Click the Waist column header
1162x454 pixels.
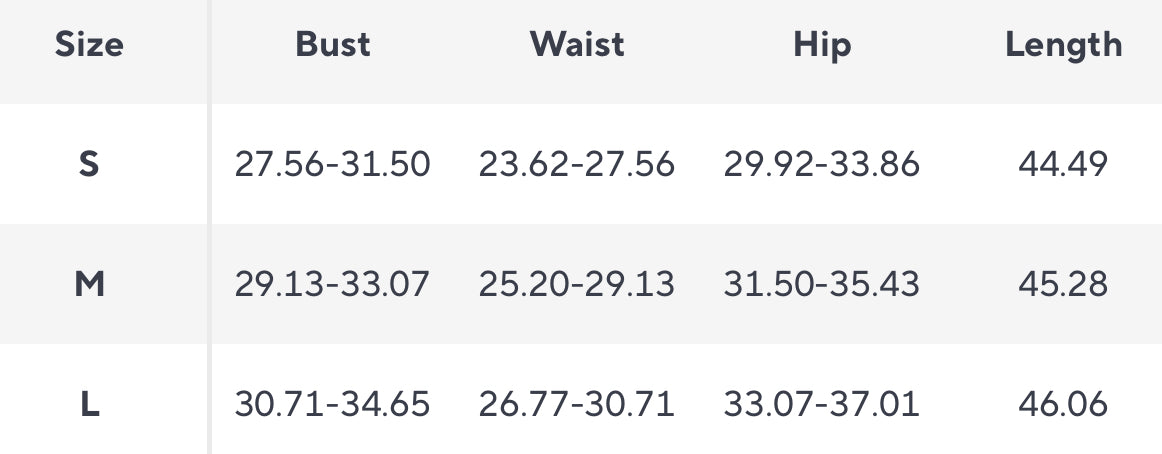(577, 45)
